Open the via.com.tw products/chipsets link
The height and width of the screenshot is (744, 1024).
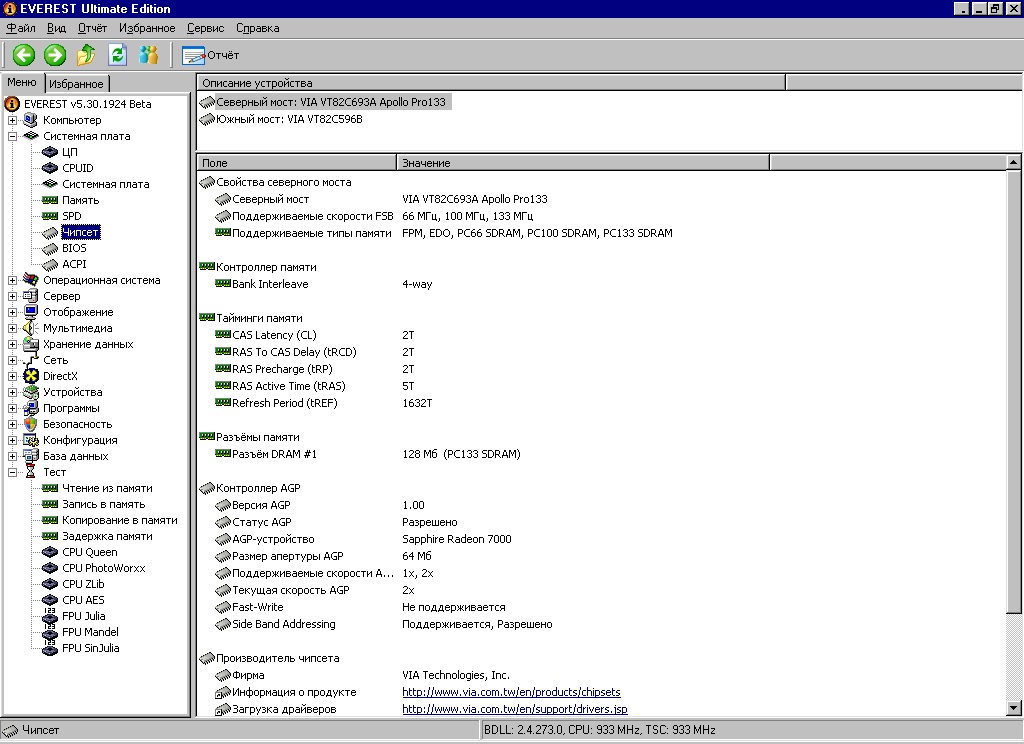pyautogui.click(x=511, y=692)
